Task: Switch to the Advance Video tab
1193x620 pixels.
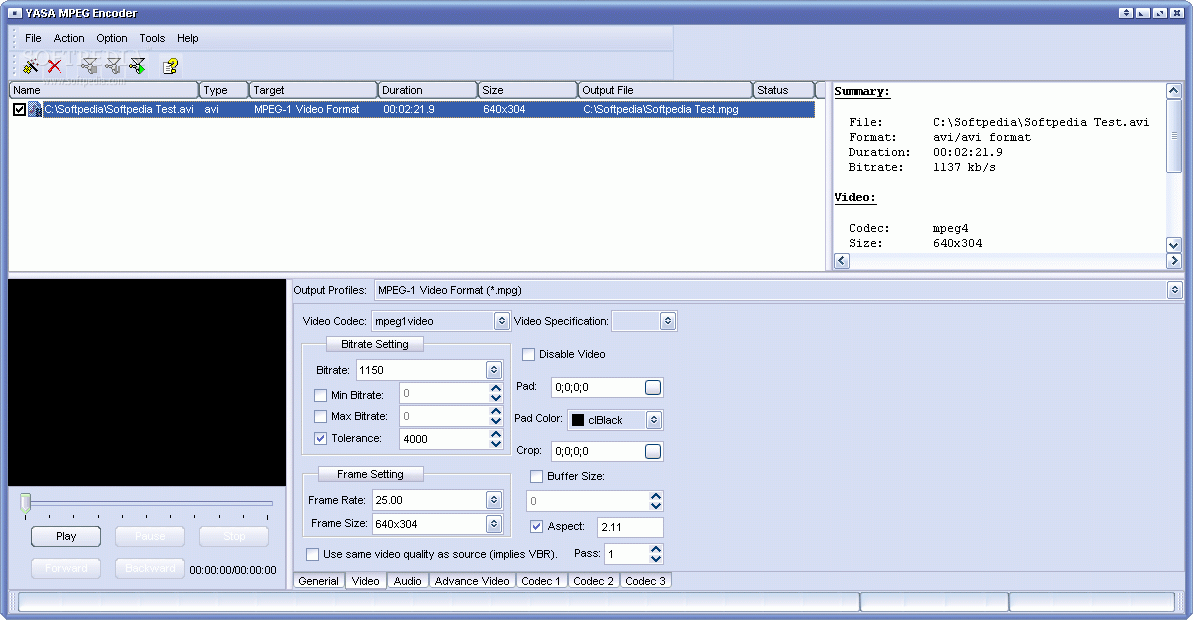Action: (x=472, y=581)
